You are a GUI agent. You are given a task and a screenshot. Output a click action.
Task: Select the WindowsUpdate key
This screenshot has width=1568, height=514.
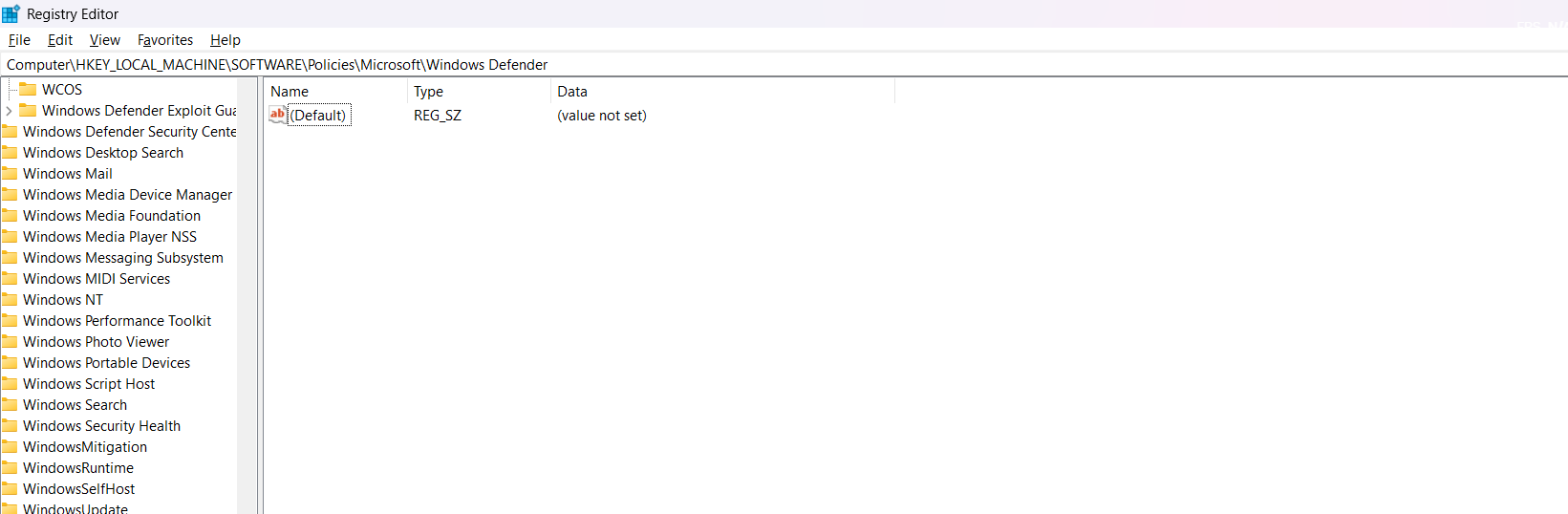pos(75,508)
